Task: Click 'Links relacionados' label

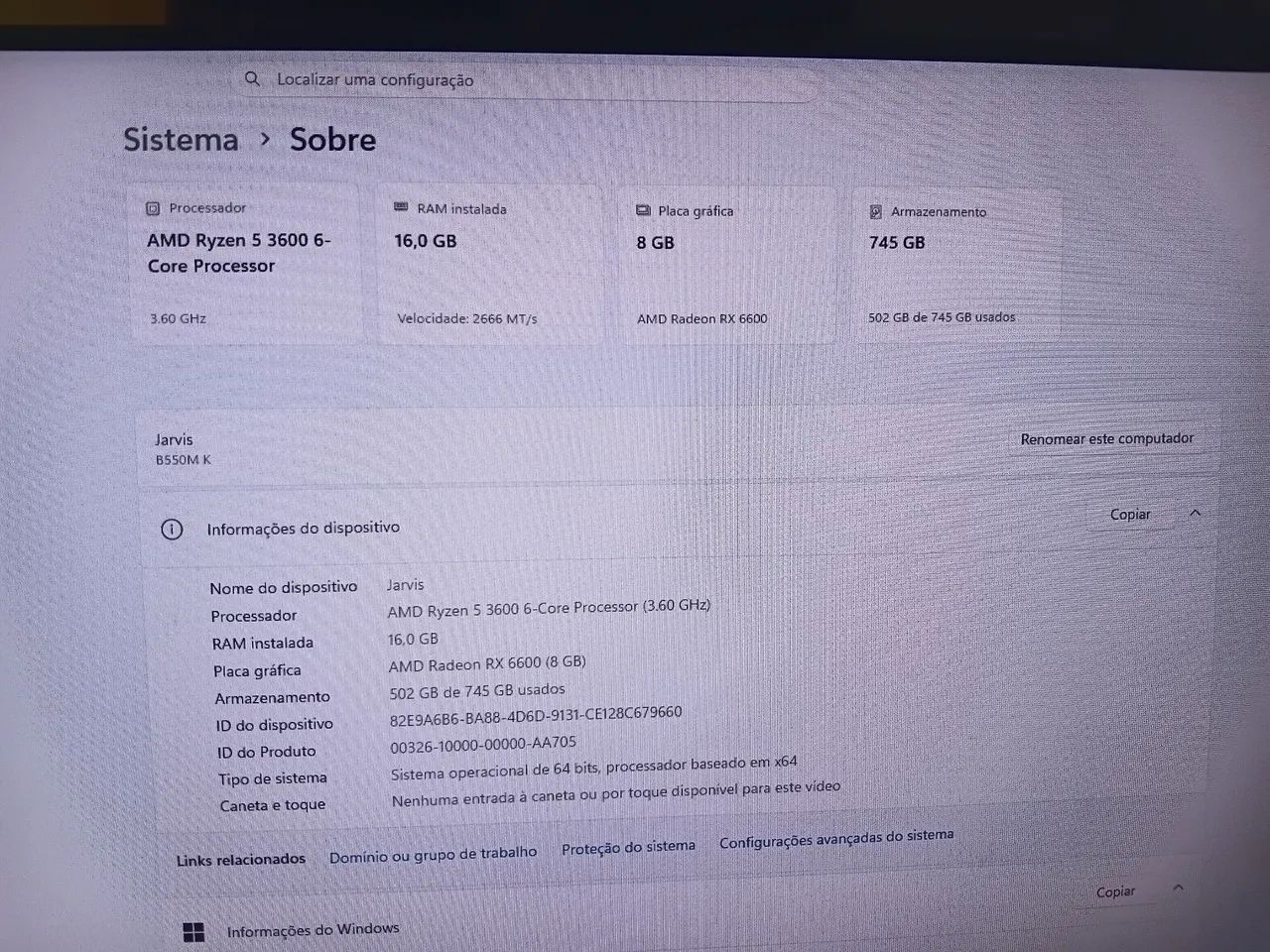Action: [241, 860]
